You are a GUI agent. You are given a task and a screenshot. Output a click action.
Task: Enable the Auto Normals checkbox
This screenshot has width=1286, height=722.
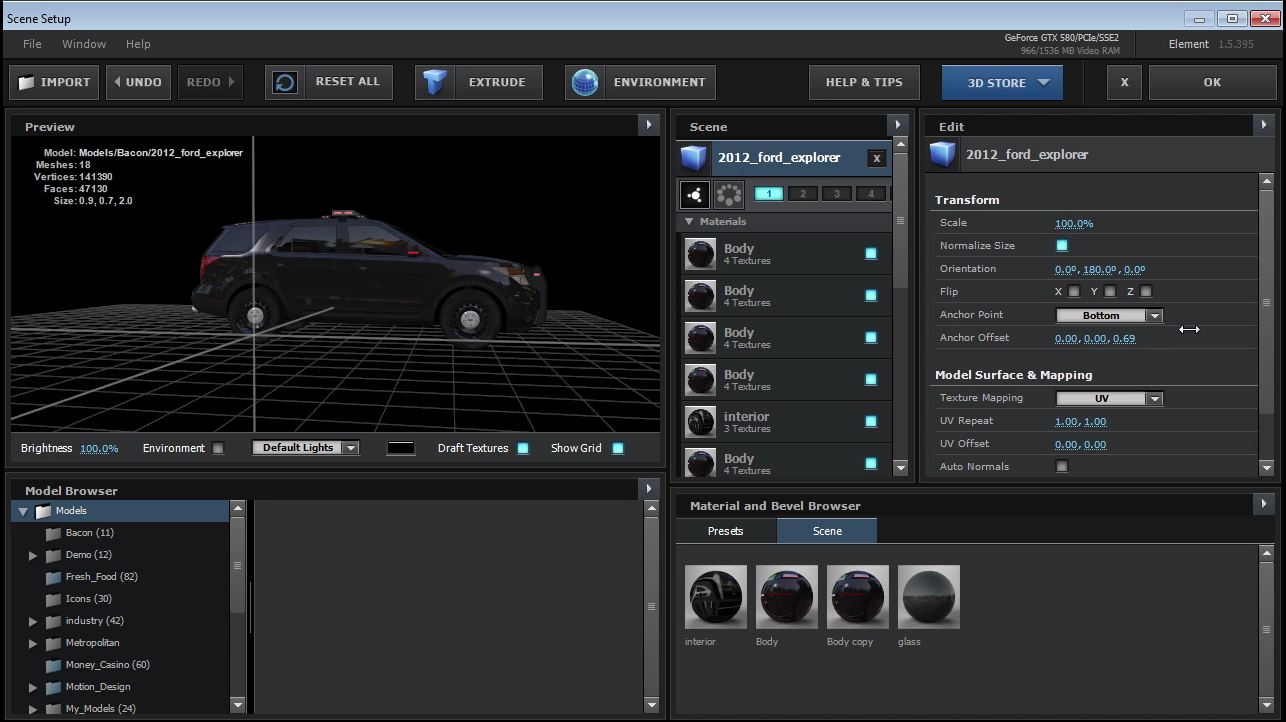[1061, 466]
